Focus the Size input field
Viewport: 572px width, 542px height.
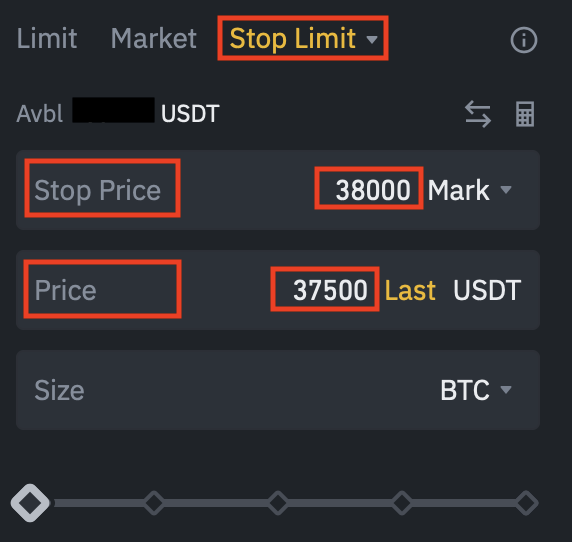[278, 390]
